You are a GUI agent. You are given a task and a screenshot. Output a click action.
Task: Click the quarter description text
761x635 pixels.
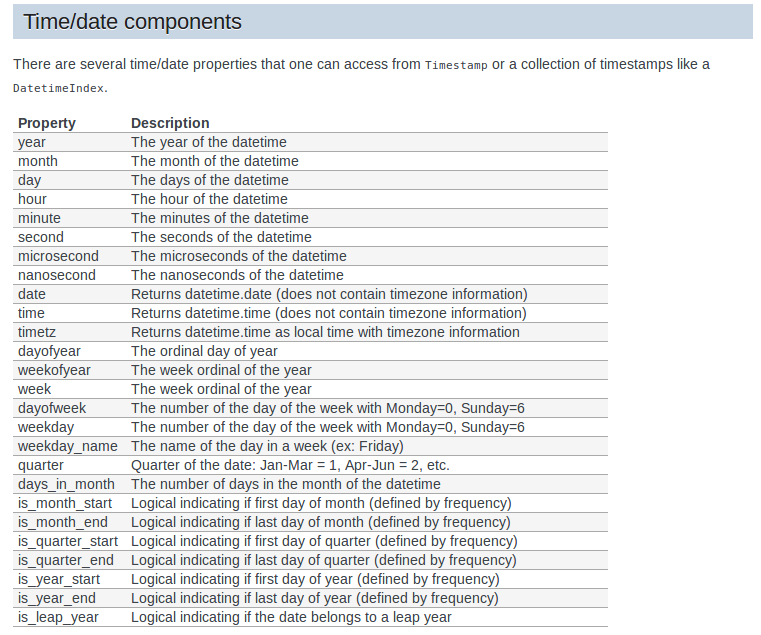pos(290,465)
